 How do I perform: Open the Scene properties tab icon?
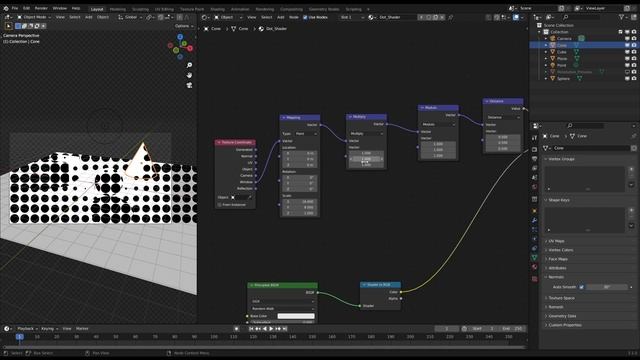(x=535, y=178)
